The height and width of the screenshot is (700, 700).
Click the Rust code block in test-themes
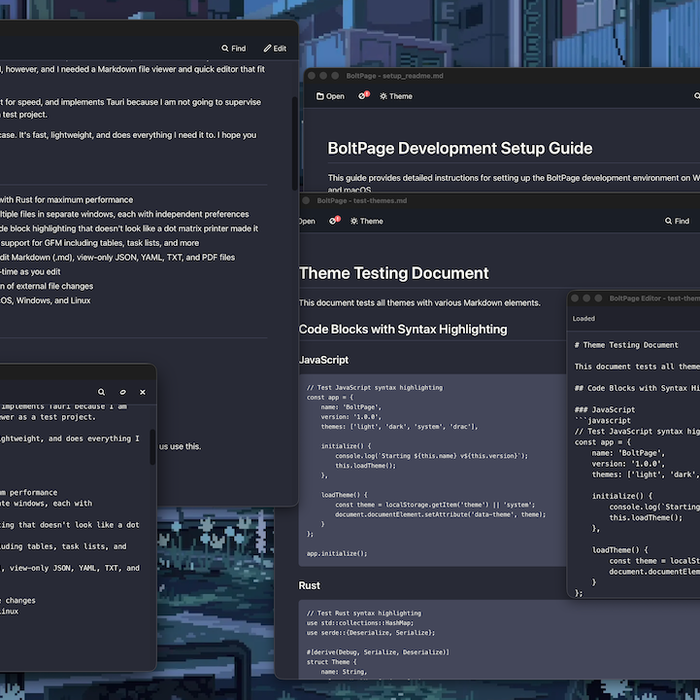pyautogui.click(x=430, y=640)
